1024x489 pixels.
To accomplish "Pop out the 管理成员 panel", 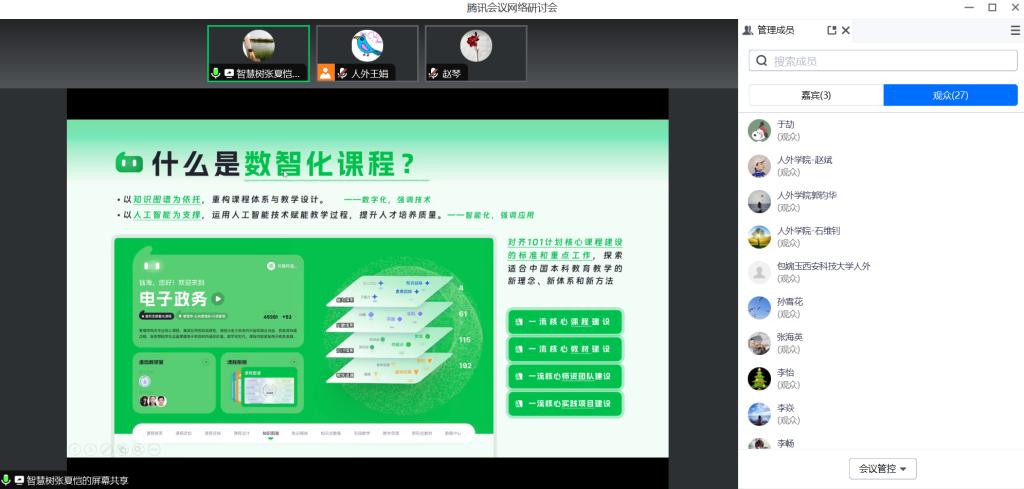I will 831,31.
